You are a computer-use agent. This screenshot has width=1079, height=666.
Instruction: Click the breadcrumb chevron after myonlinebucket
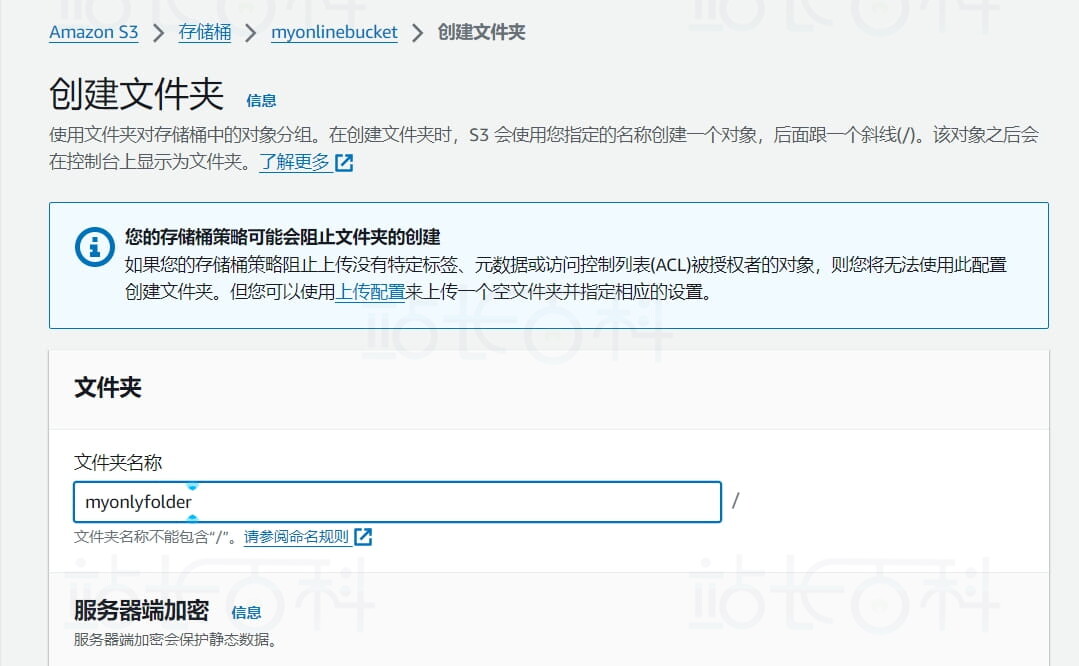417,33
